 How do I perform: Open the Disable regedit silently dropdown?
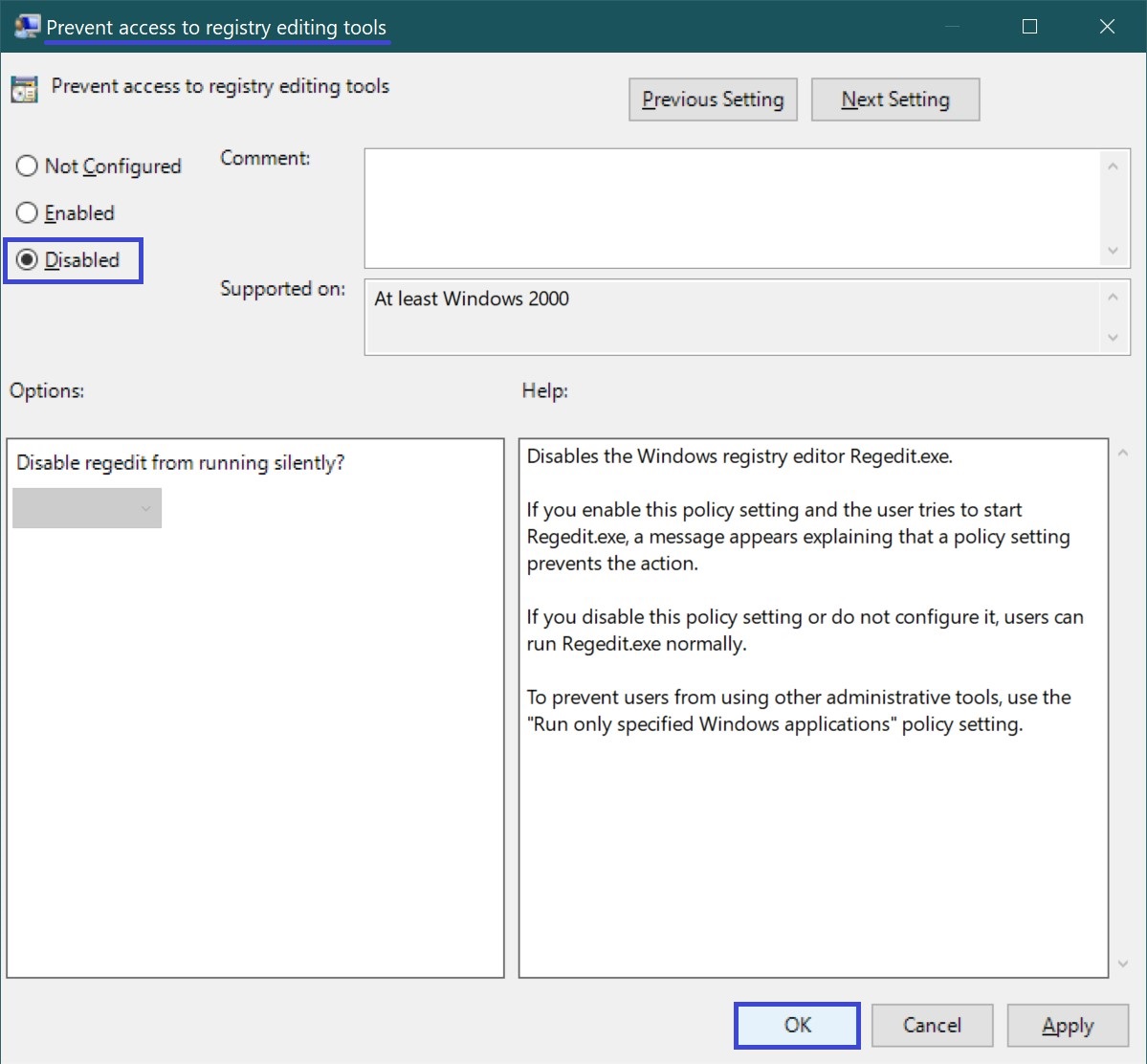point(87,509)
